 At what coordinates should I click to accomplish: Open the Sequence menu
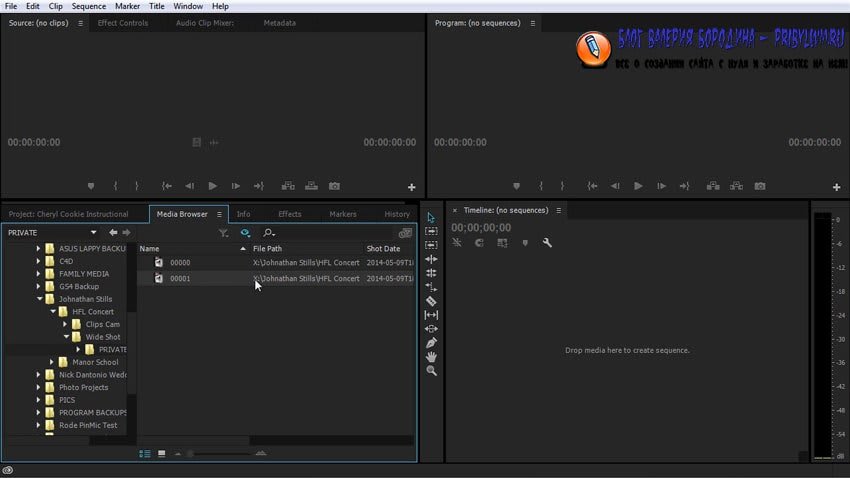[88, 6]
